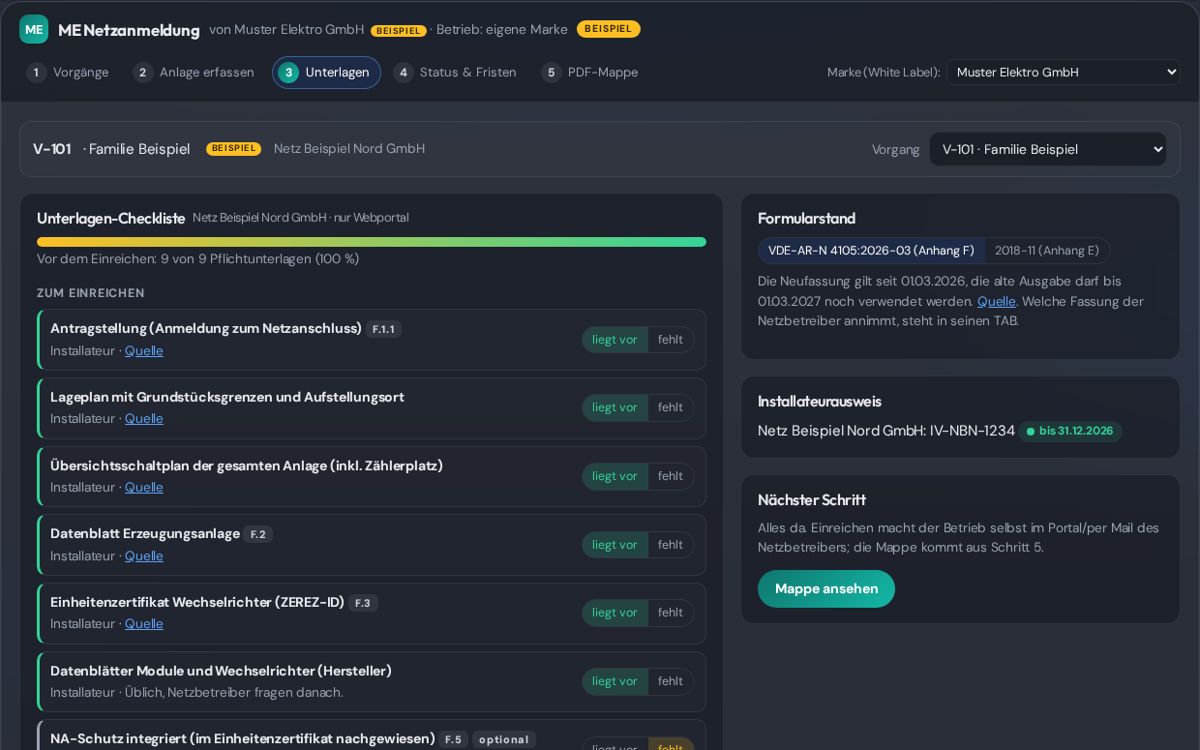Open Quelle link for Datenblatt Erzeugungsanlage
The width and height of the screenshot is (1200, 750).
pos(144,556)
